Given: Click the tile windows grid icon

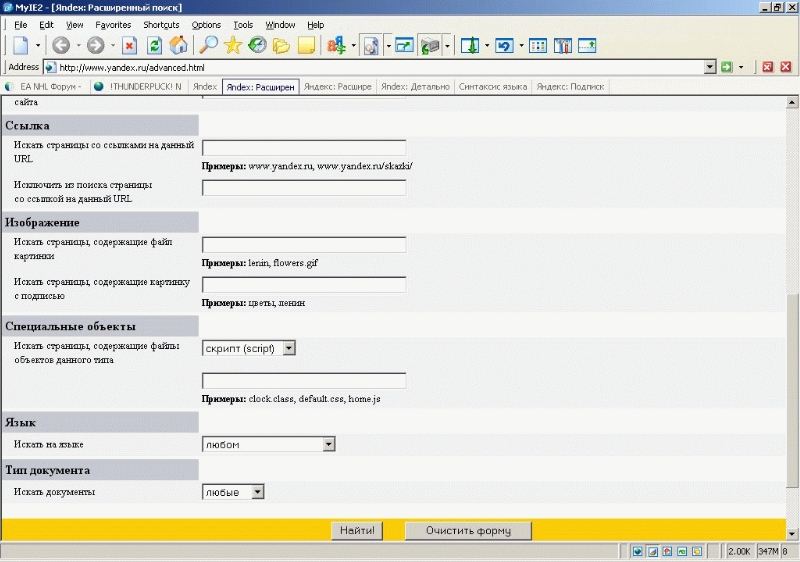Looking at the screenshot, I should (x=538, y=46).
